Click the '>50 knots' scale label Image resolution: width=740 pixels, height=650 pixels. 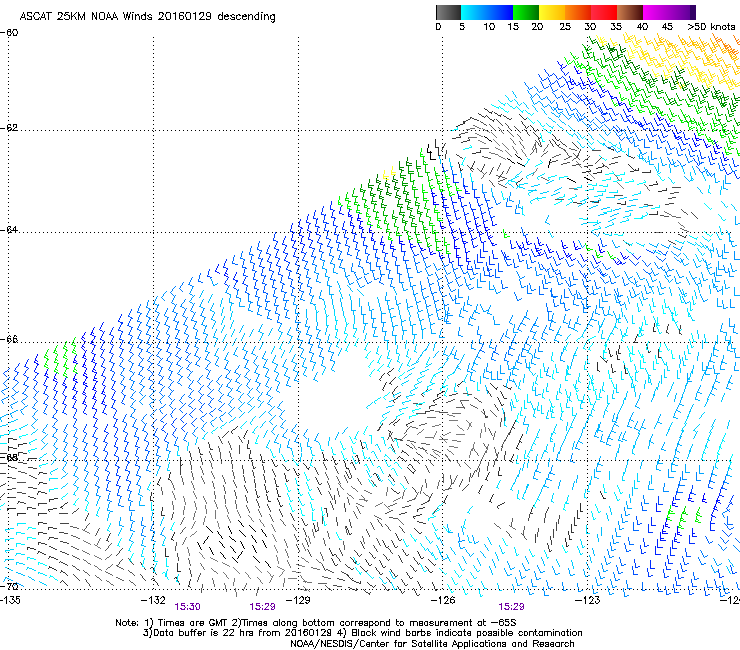(711, 26)
